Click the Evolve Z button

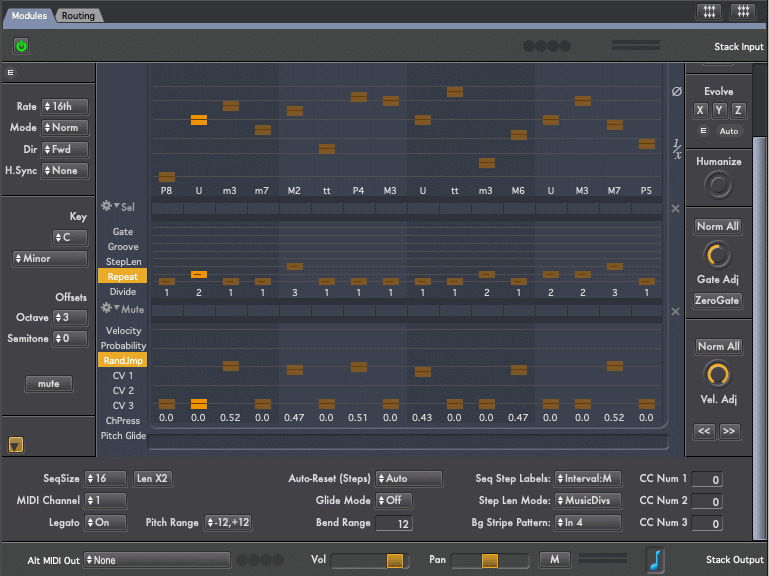[x=738, y=110]
